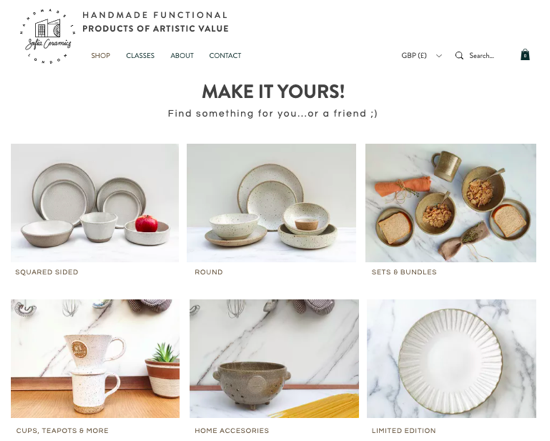Click the SQUARED SIDED category label

[x=47, y=272]
